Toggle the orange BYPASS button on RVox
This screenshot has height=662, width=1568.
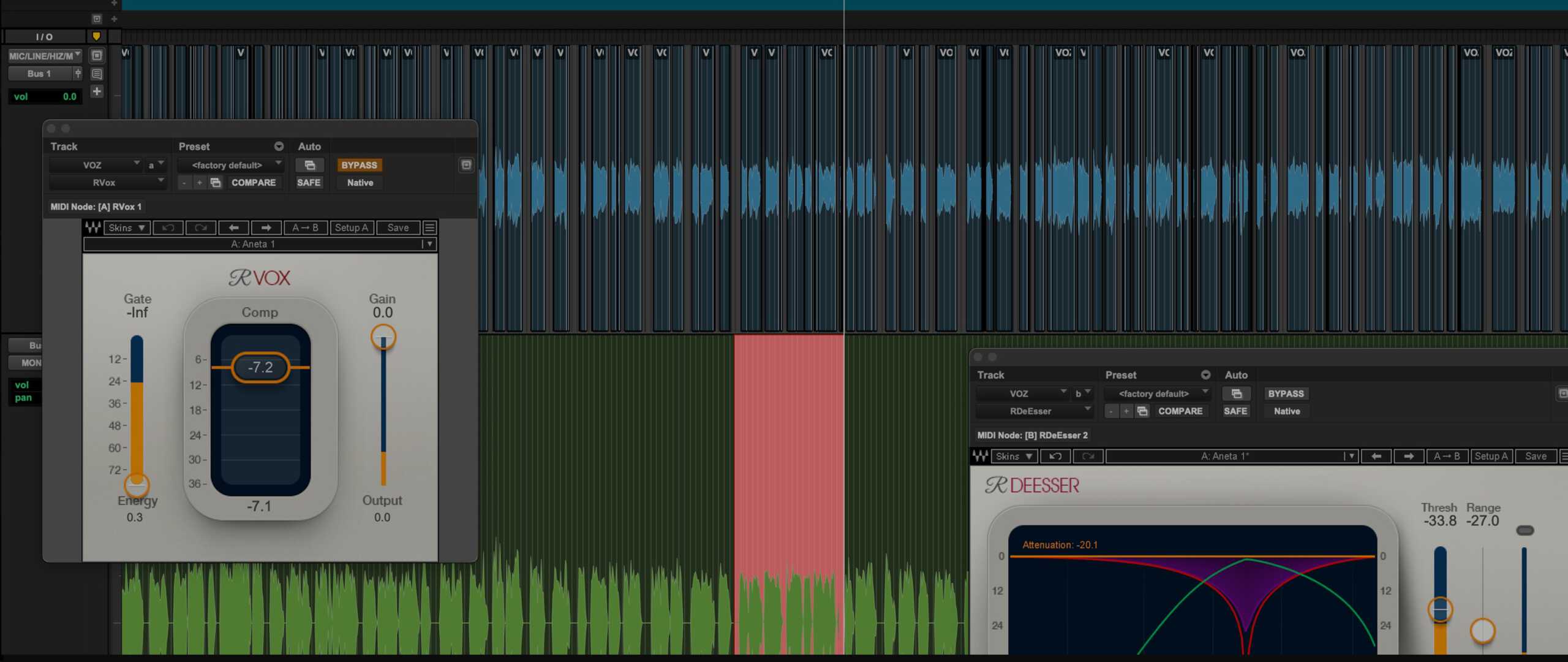pos(359,165)
